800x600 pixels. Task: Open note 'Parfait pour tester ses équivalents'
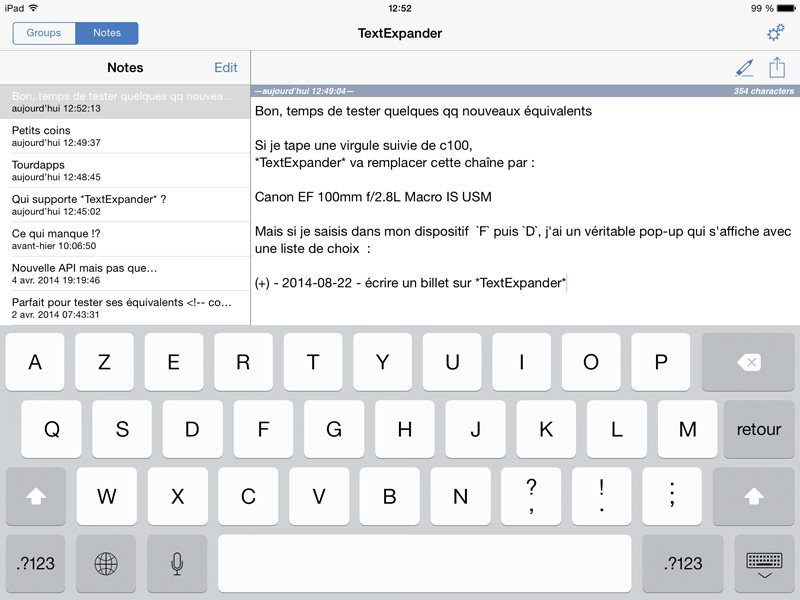click(x=125, y=308)
